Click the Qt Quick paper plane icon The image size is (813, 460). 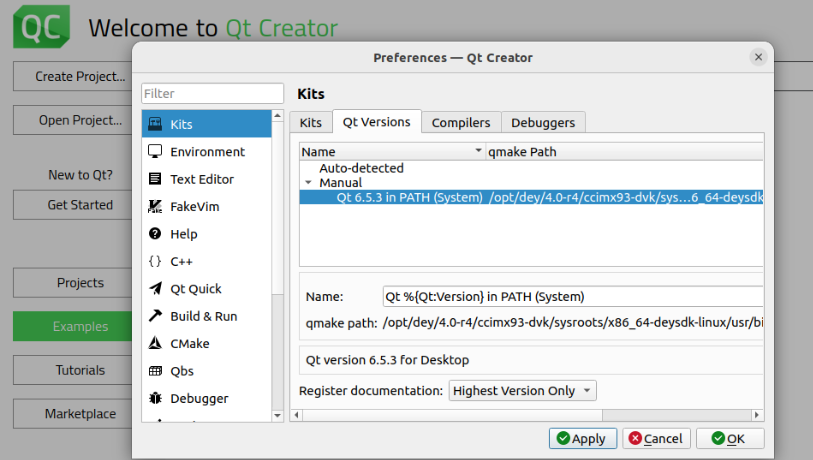tap(155, 288)
